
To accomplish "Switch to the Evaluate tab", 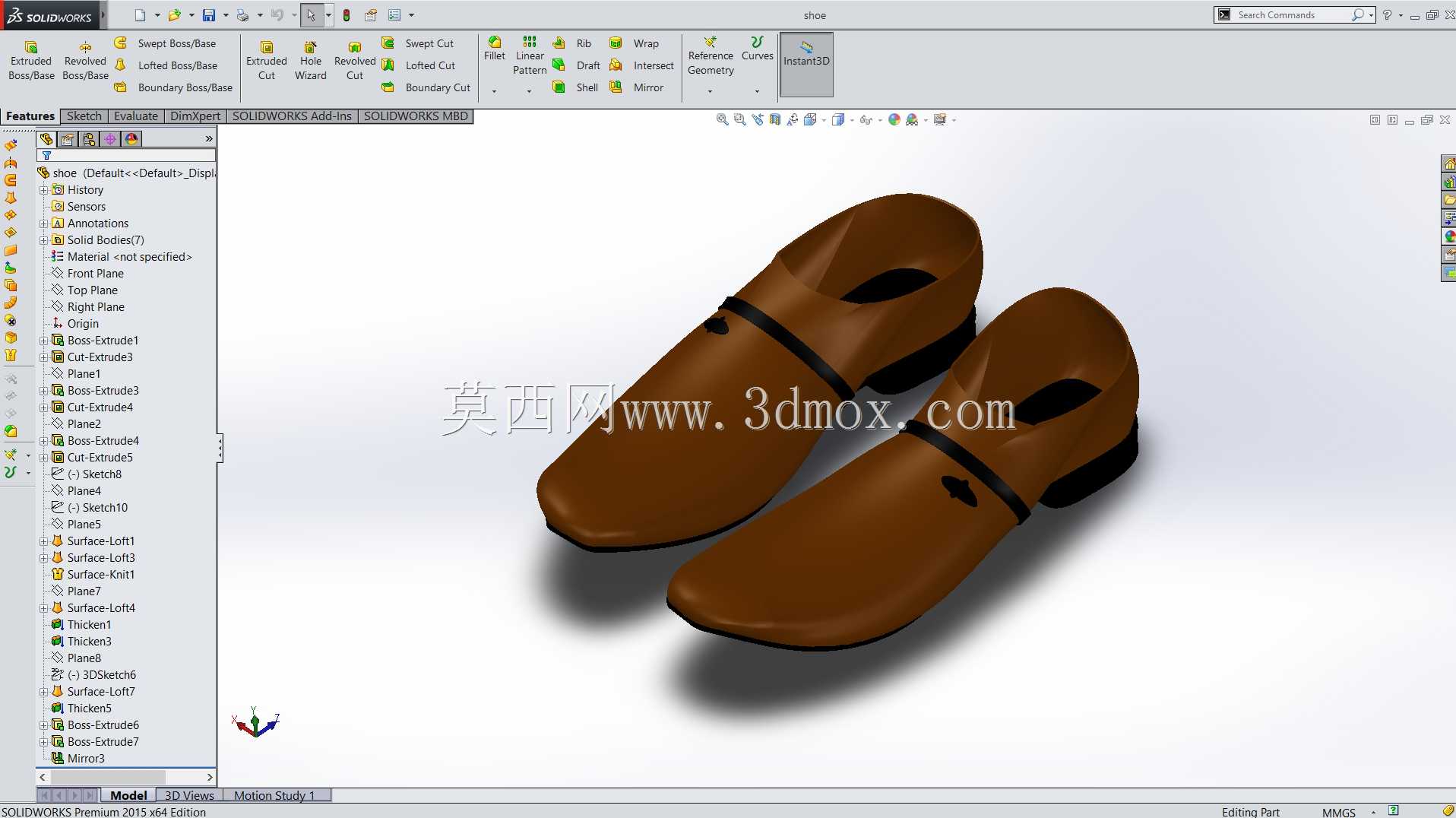I will [x=136, y=116].
